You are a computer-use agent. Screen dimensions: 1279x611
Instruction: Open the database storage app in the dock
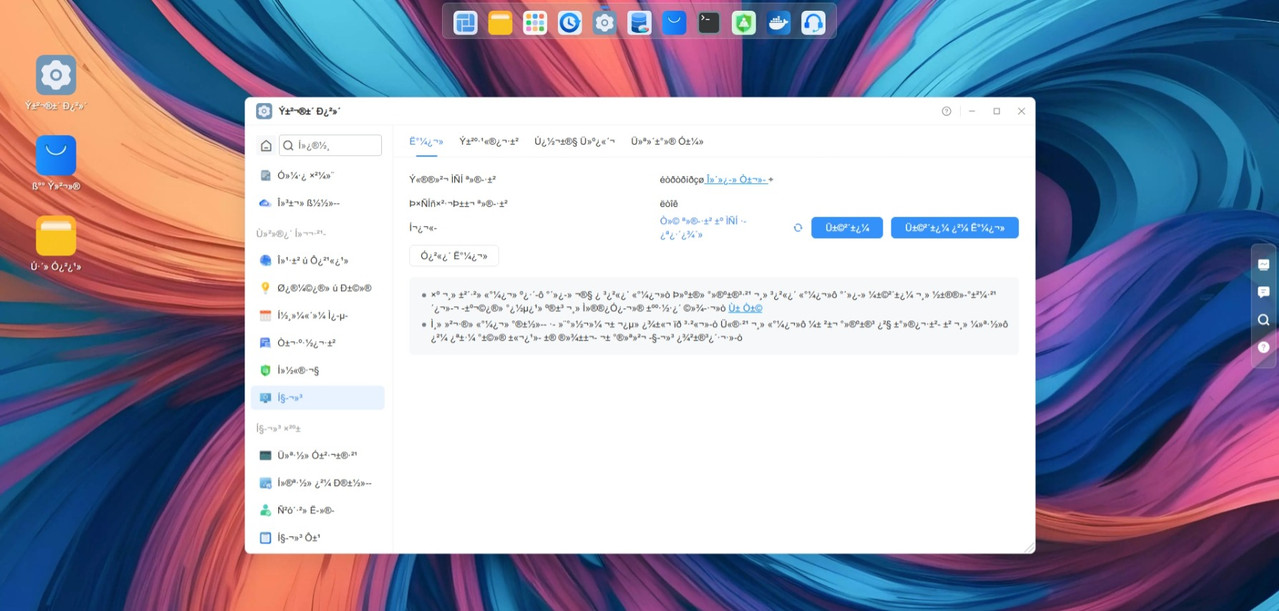[639, 22]
